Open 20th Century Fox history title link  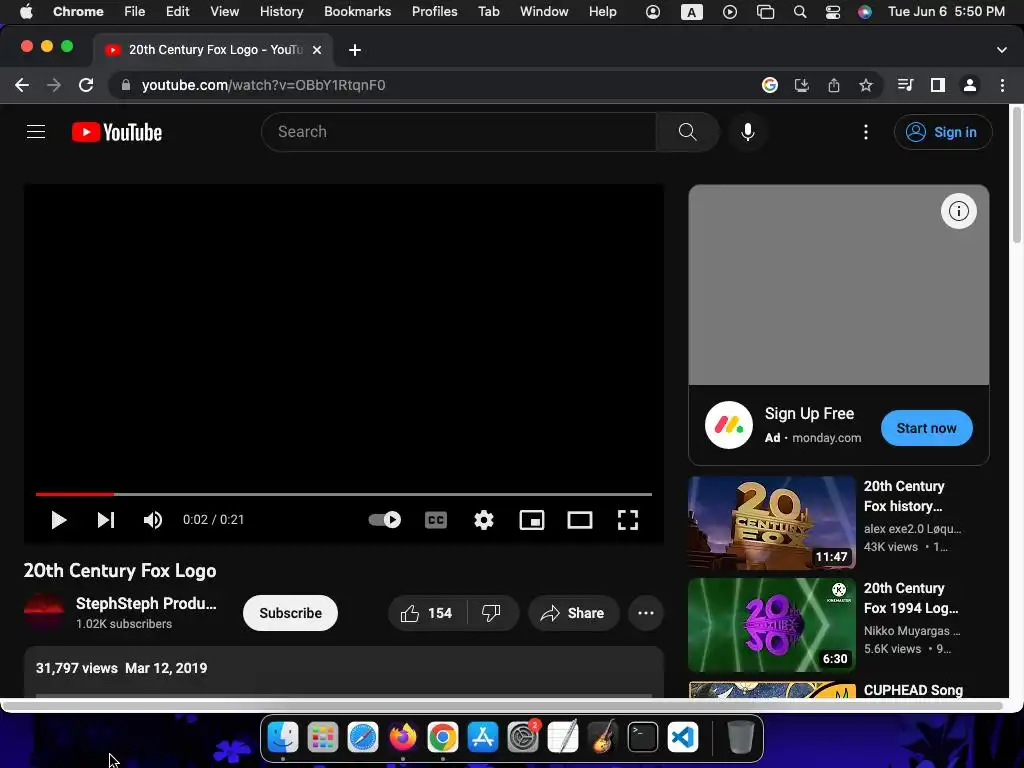point(904,496)
